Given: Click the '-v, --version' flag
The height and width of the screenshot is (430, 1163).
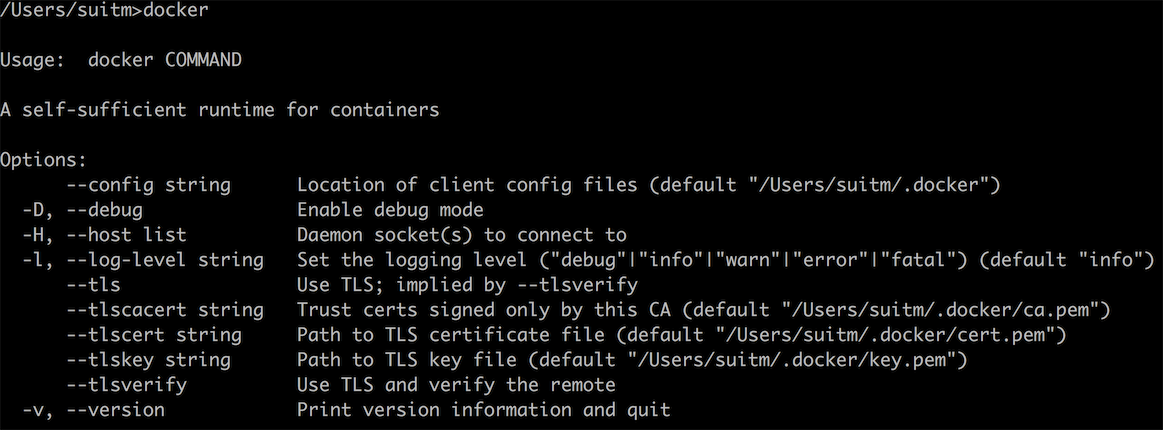Looking at the screenshot, I should click(x=93, y=410).
